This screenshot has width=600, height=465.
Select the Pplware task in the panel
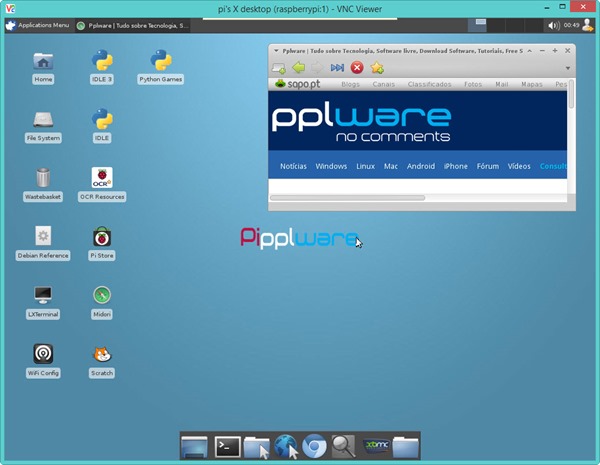(132, 26)
